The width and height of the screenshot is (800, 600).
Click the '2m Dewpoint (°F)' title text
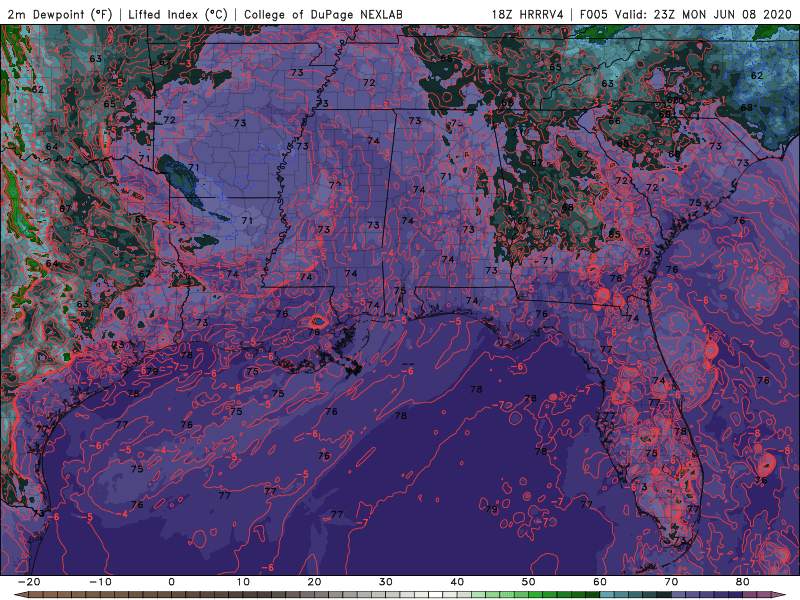pyautogui.click(x=60, y=14)
